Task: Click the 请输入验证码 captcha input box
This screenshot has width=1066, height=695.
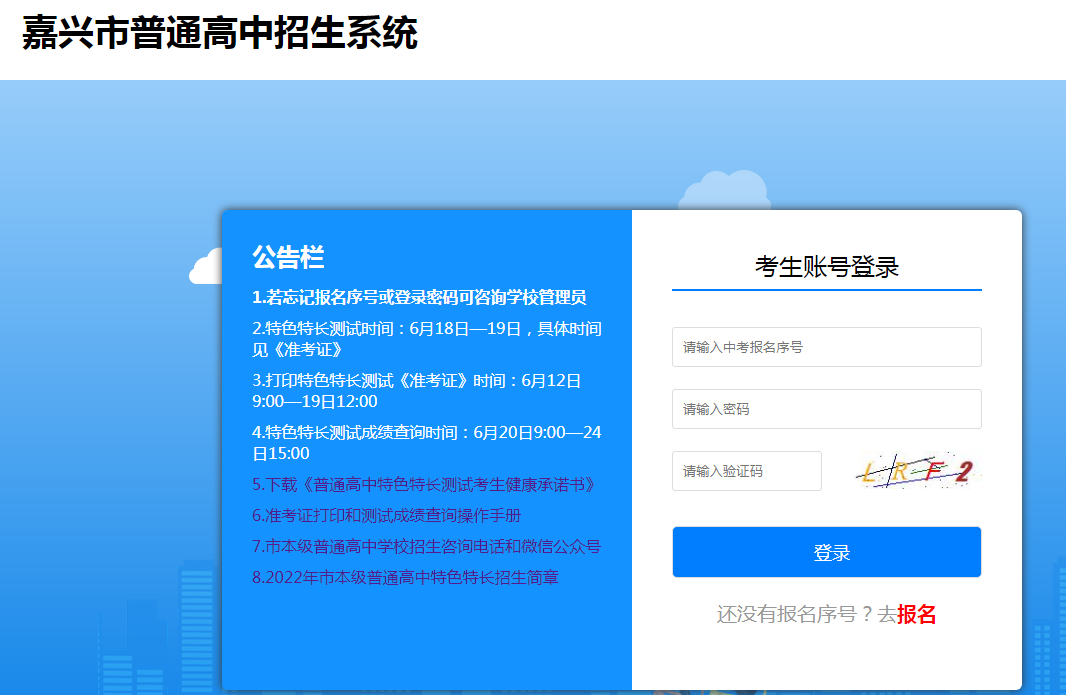Action: tap(746, 471)
